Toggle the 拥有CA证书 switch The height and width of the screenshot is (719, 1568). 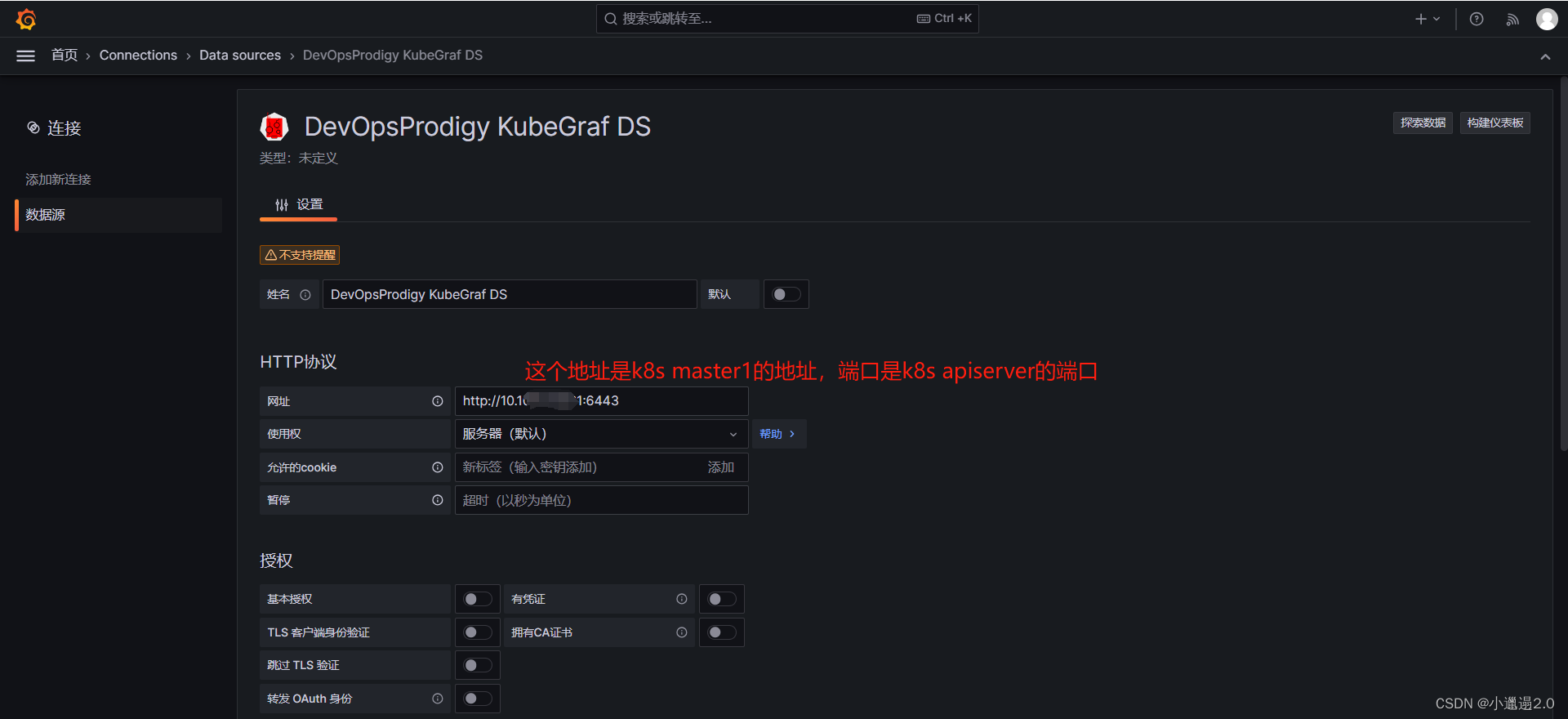[x=722, y=632]
